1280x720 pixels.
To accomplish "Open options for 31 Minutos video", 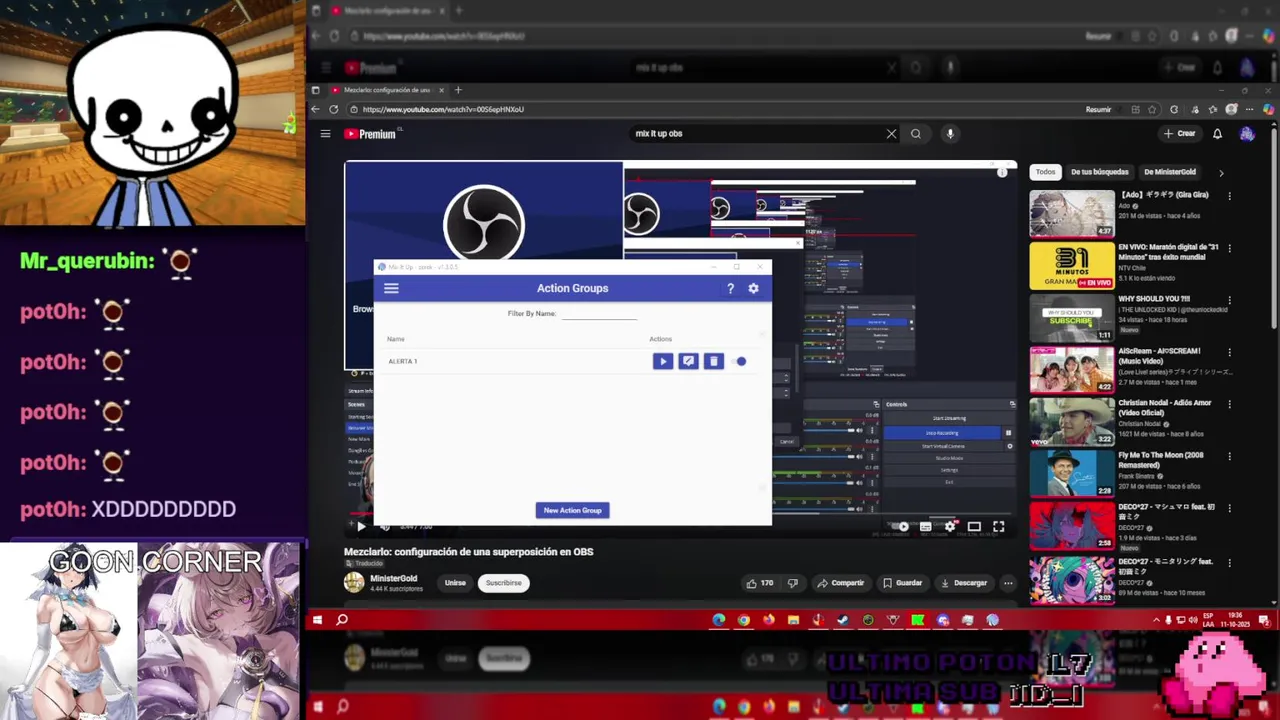I will coord(1229,248).
